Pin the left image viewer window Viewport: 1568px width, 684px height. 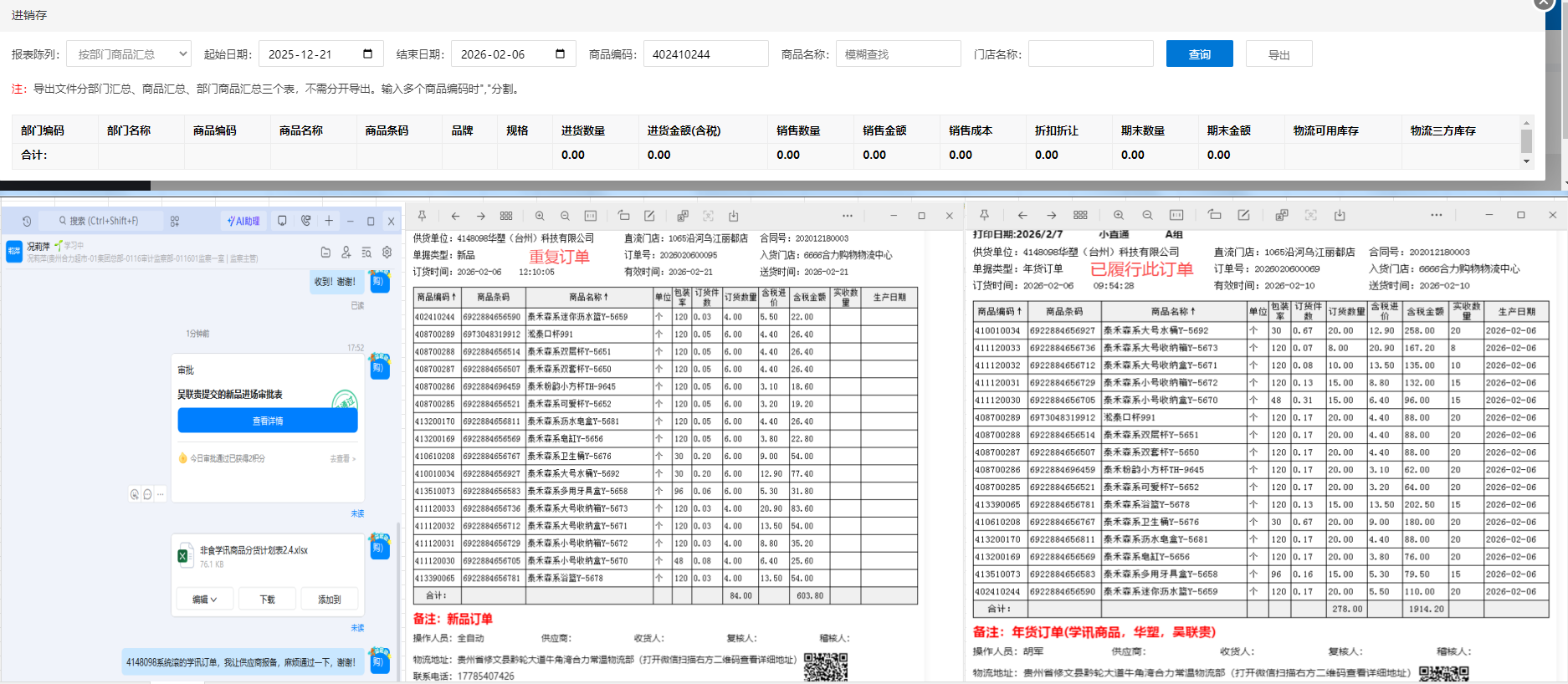tap(422, 216)
